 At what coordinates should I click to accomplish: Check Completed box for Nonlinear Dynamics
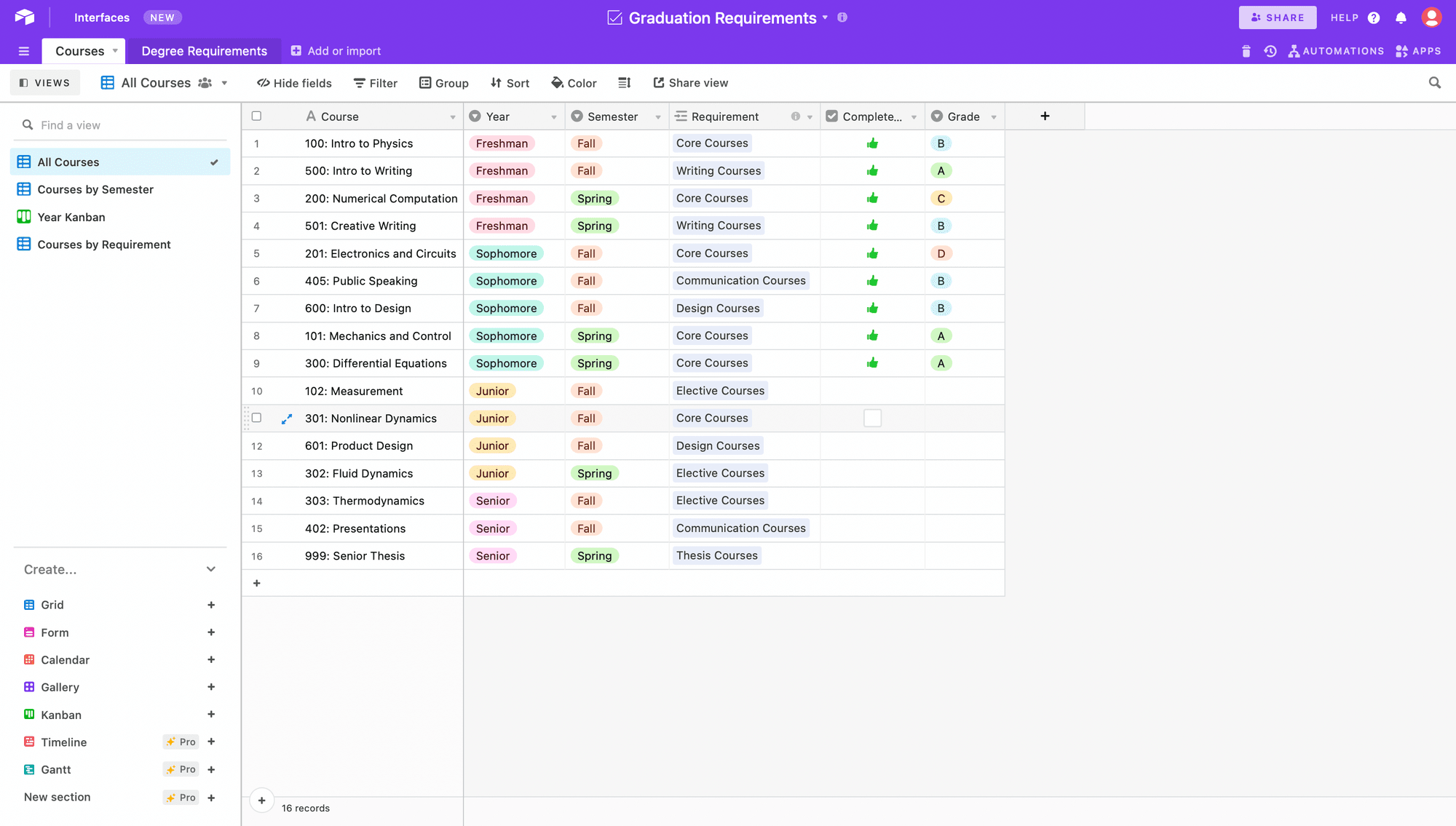point(872,418)
